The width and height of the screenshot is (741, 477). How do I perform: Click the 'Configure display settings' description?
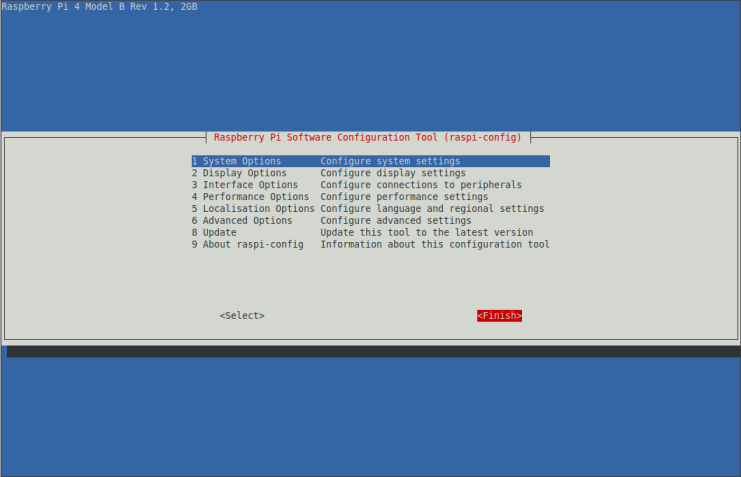pyautogui.click(x=393, y=173)
